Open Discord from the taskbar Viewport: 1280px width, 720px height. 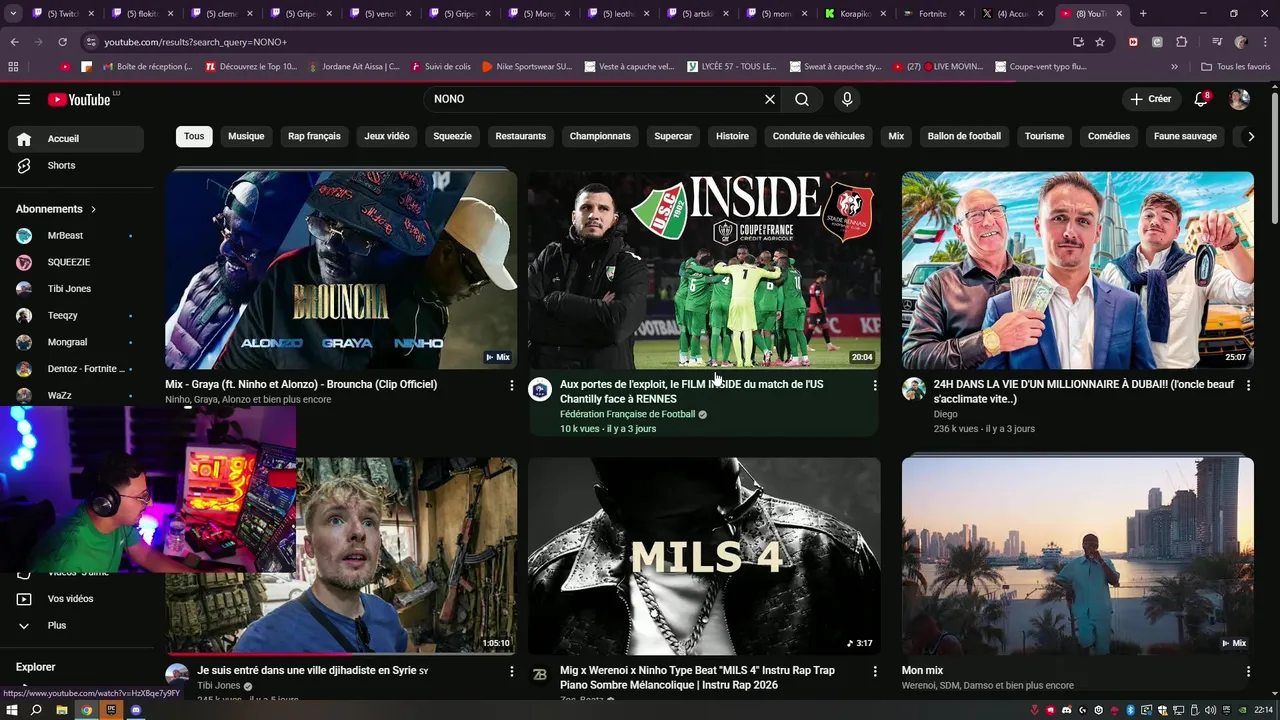136,710
